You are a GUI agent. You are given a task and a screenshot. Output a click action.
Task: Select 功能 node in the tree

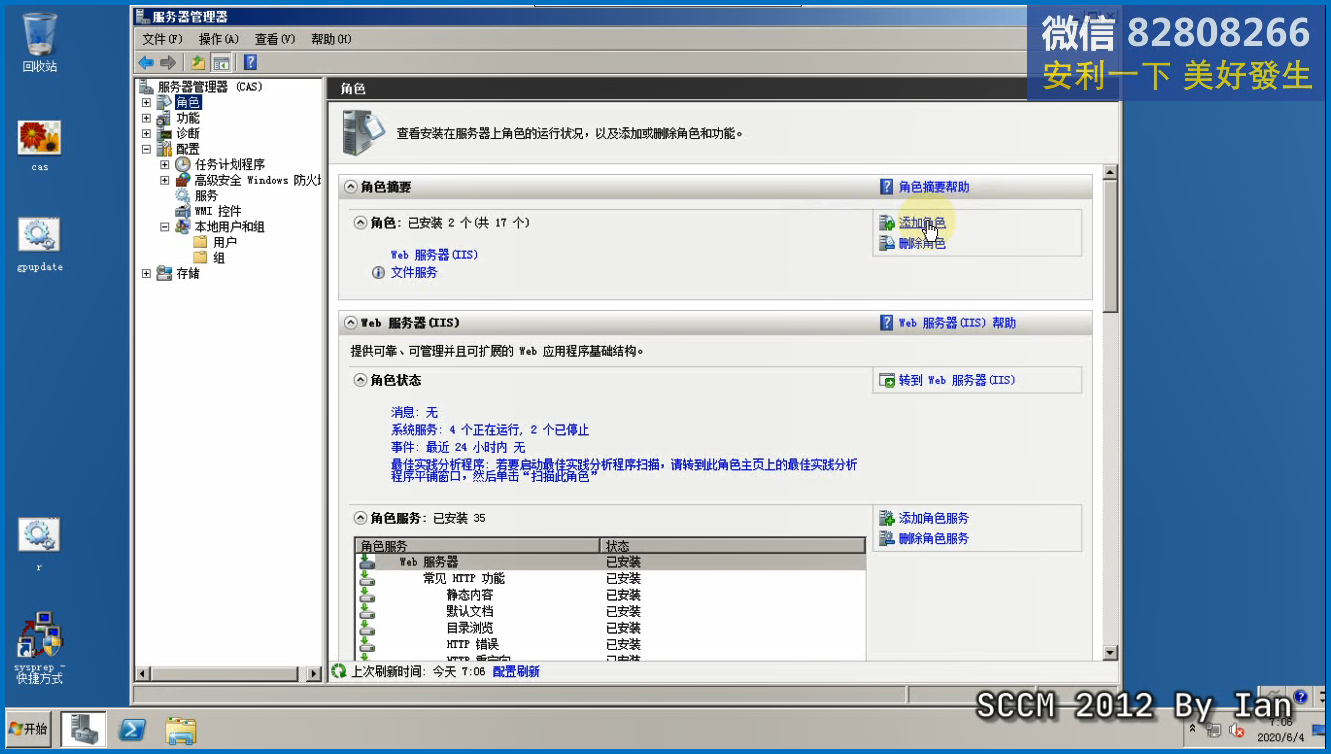[188, 118]
